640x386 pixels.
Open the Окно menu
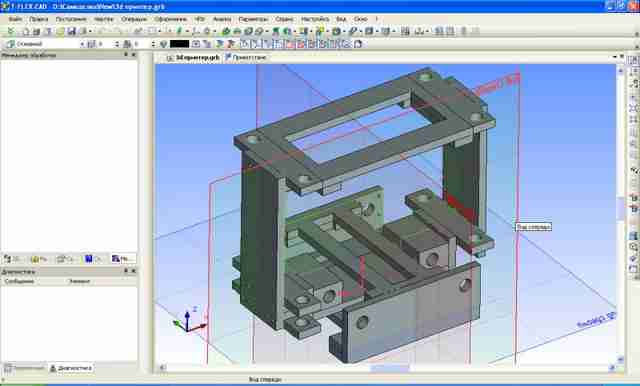point(360,19)
